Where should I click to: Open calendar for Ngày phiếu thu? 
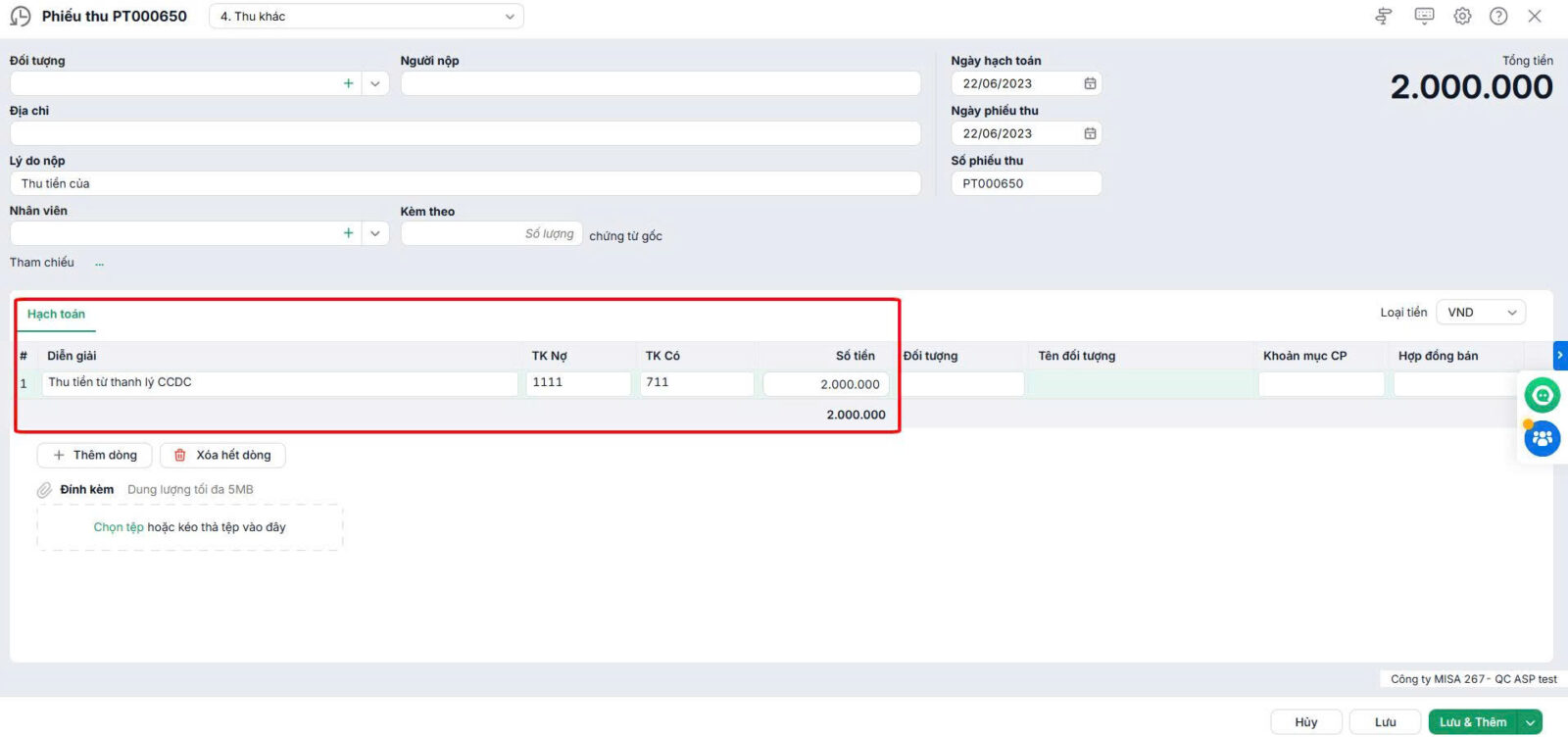pos(1090,133)
